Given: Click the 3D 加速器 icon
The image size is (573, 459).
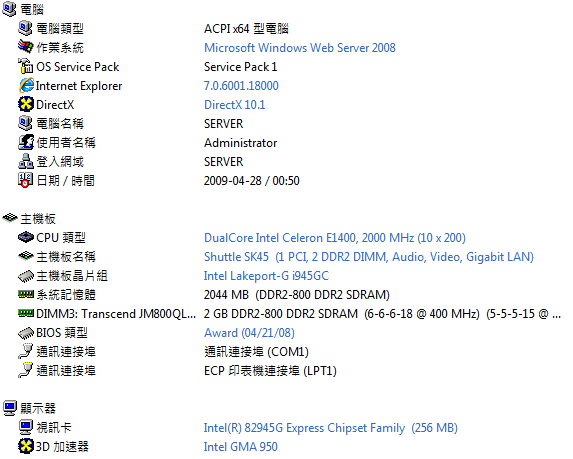Looking at the screenshot, I should click(26, 447).
